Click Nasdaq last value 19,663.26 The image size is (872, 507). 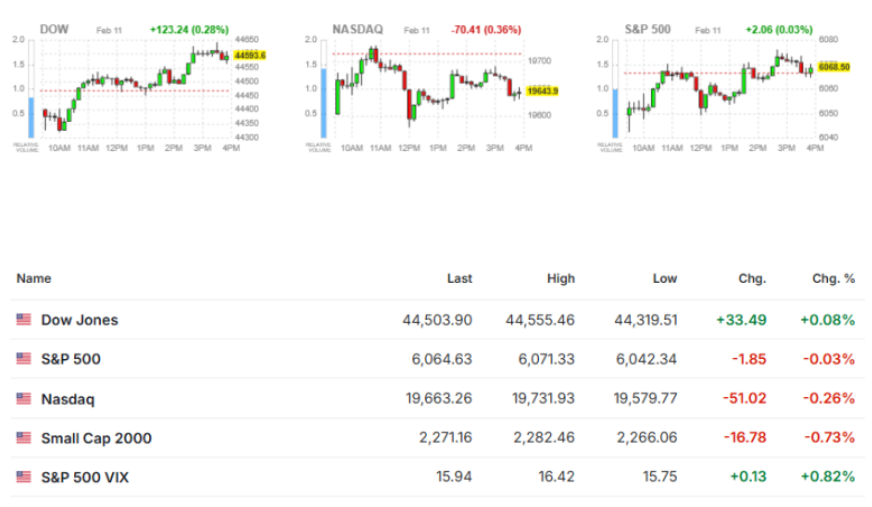(439, 399)
